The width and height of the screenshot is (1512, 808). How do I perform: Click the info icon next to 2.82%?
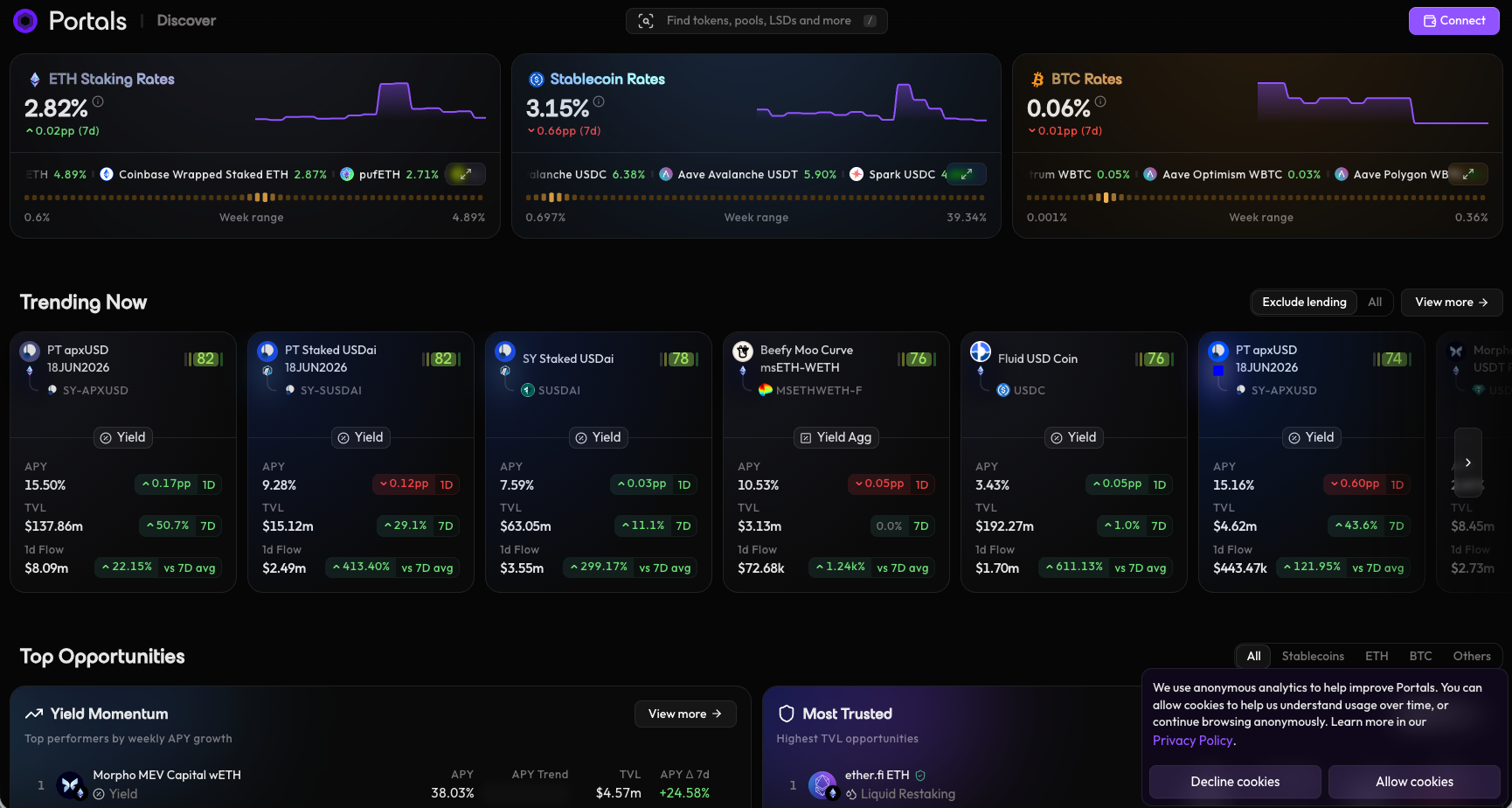pos(98,101)
